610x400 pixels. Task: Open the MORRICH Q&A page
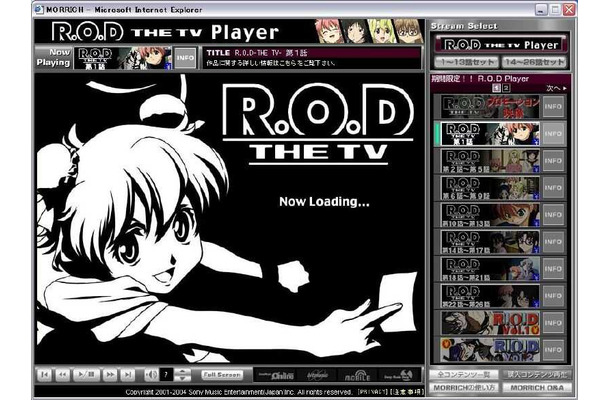pyautogui.click(x=536, y=388)
